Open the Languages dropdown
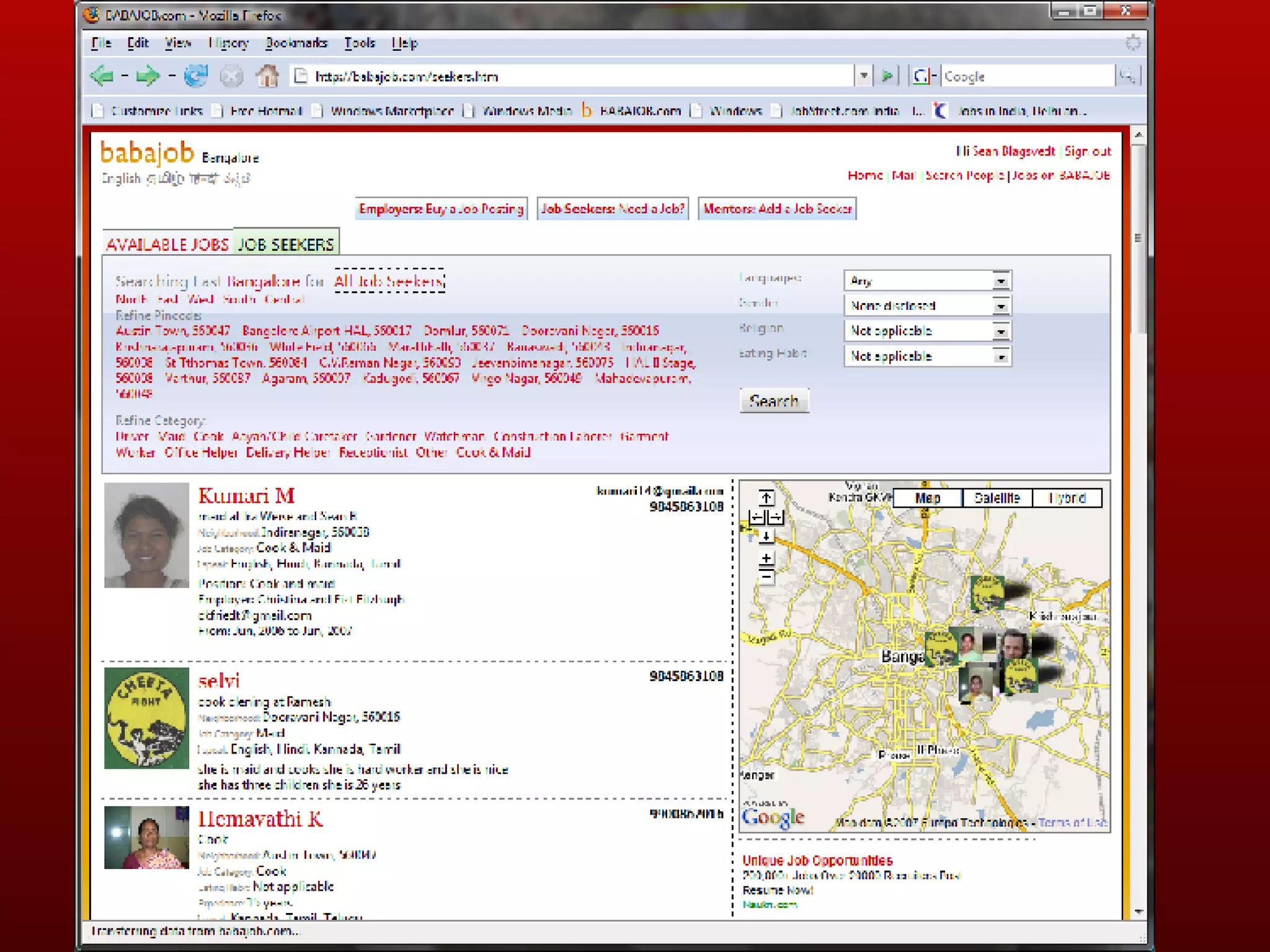This screenshot has width=1270, height=952. click(x=1000, y=281)
